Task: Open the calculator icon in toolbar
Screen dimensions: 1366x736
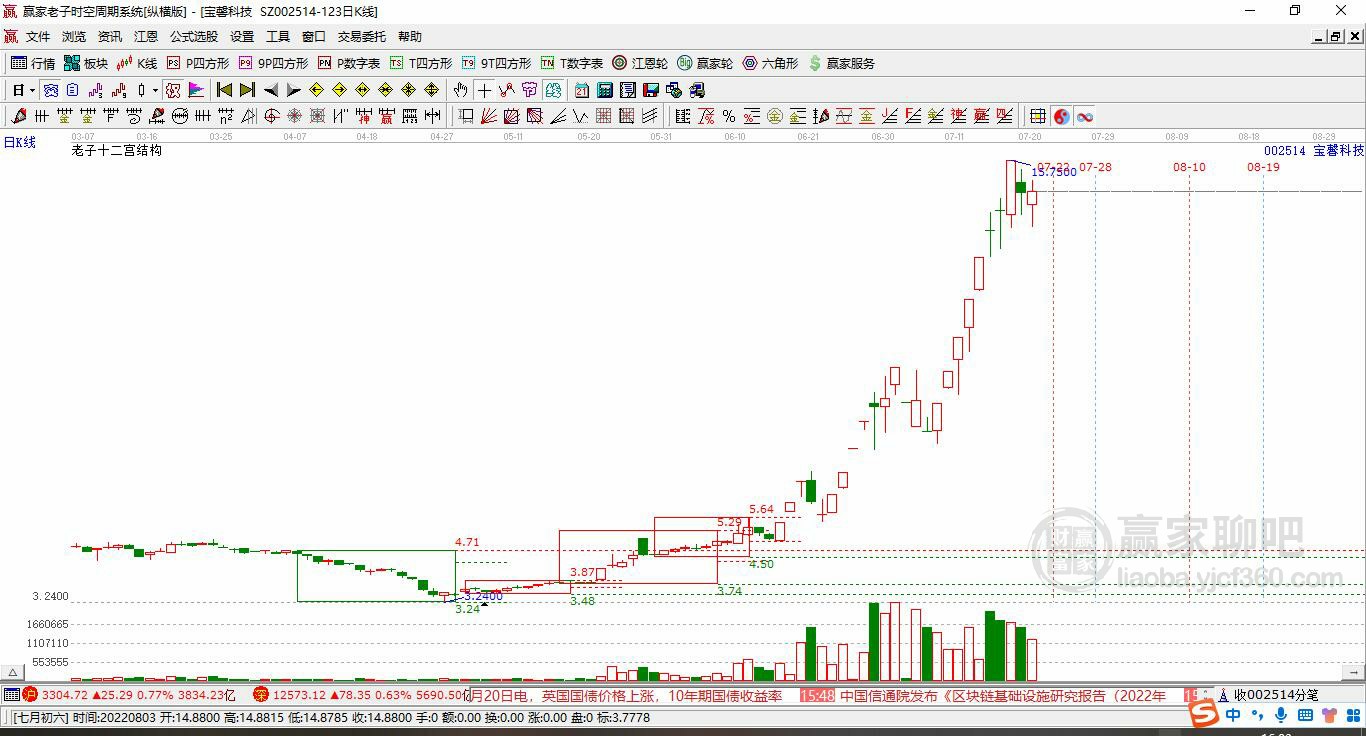Action: click(x=604, y=90)
